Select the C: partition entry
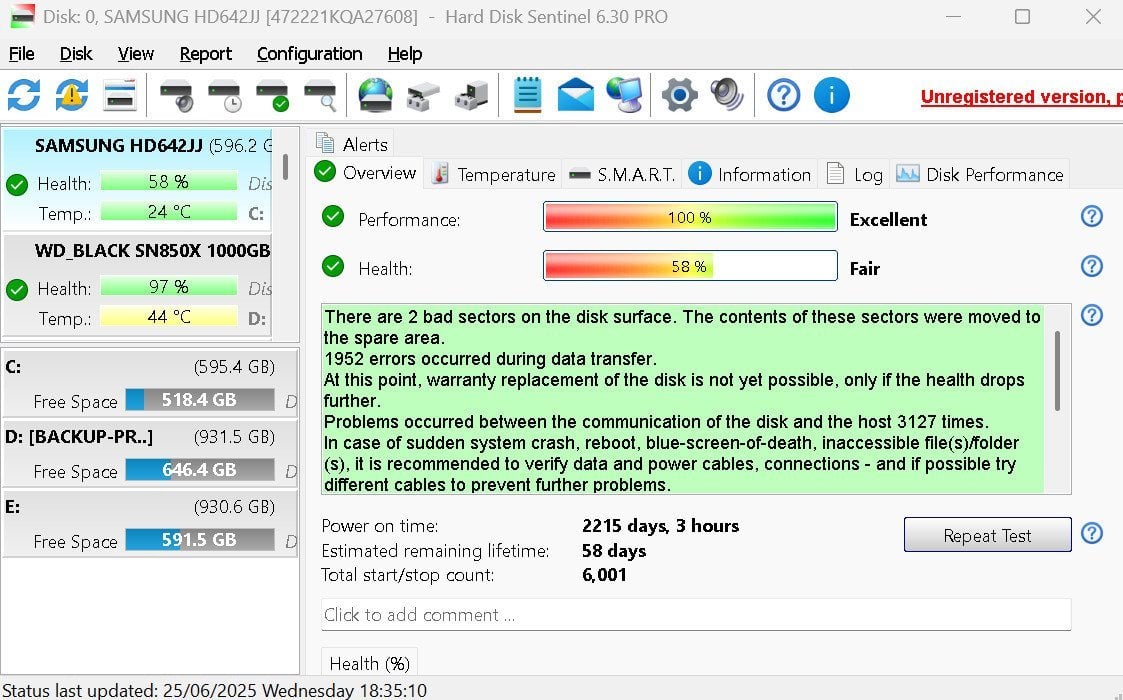The width and height of the screenshot is (1123, 700). (150, 383)
